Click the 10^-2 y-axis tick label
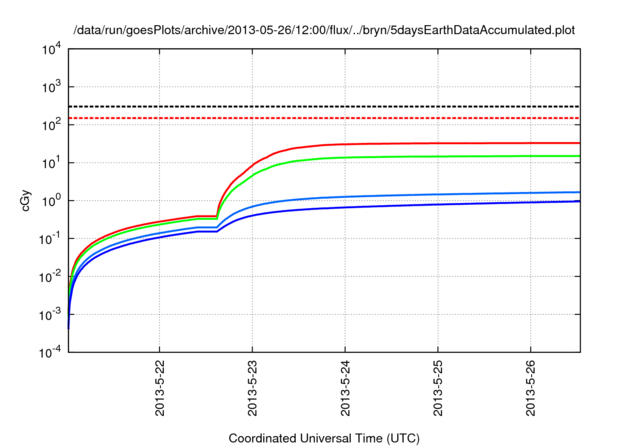The width and height of the screenshot is (640, 448). 51,277
